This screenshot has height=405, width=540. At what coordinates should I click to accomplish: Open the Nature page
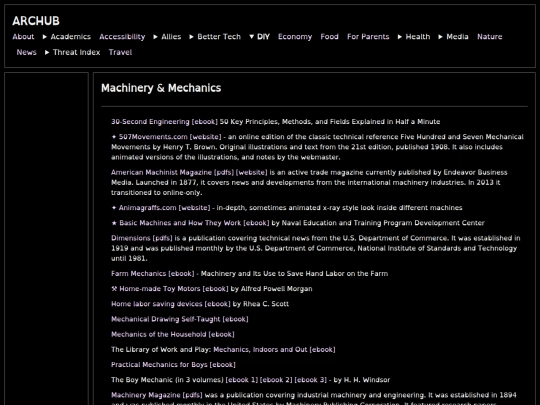[490, 37]
